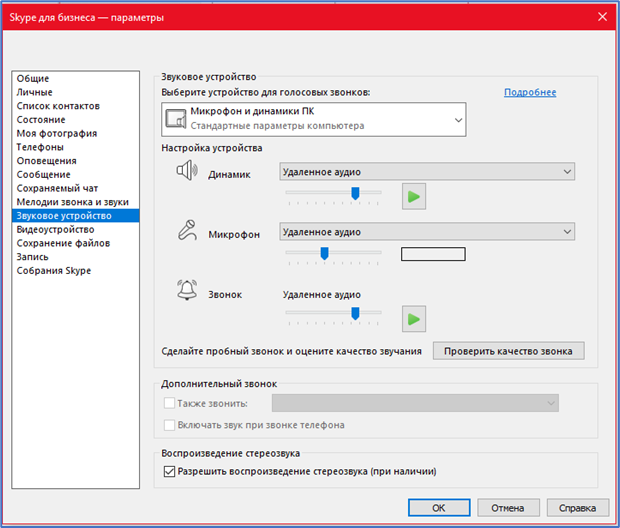The height and width of the screenshot is (528, 620).
Task: Open Сохраняемый чат settings
Action: (x=76, y=188)
